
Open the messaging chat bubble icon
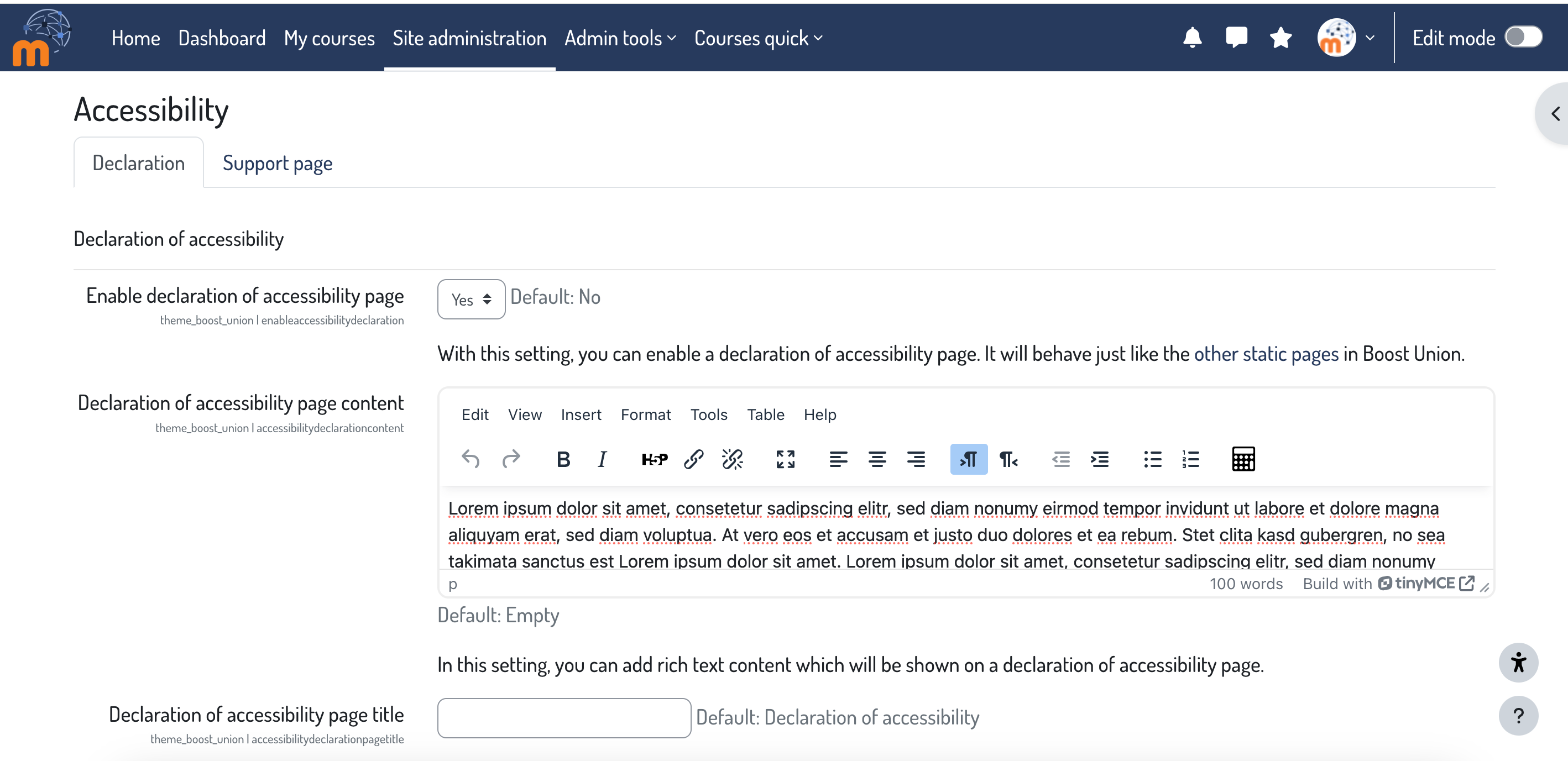[x=1236, y=38]
